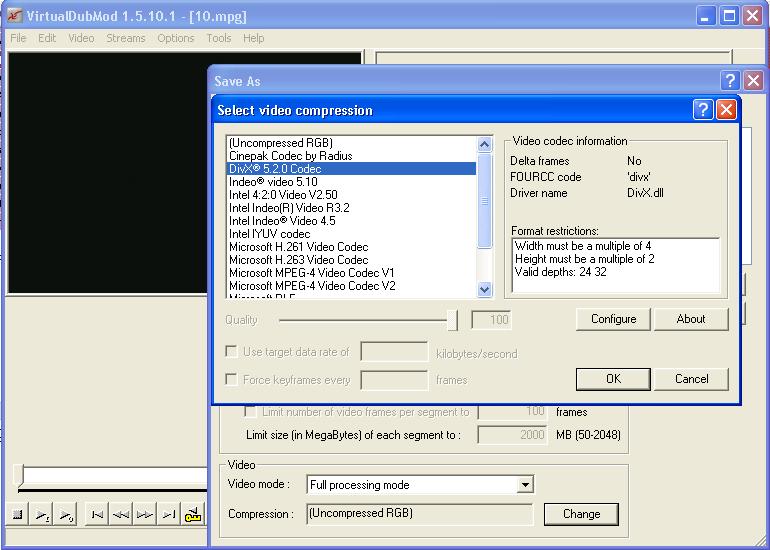The image size is (770, 550).
Task: Select Intel Indeo(R) Video R3.2
Action: [351, 208]
